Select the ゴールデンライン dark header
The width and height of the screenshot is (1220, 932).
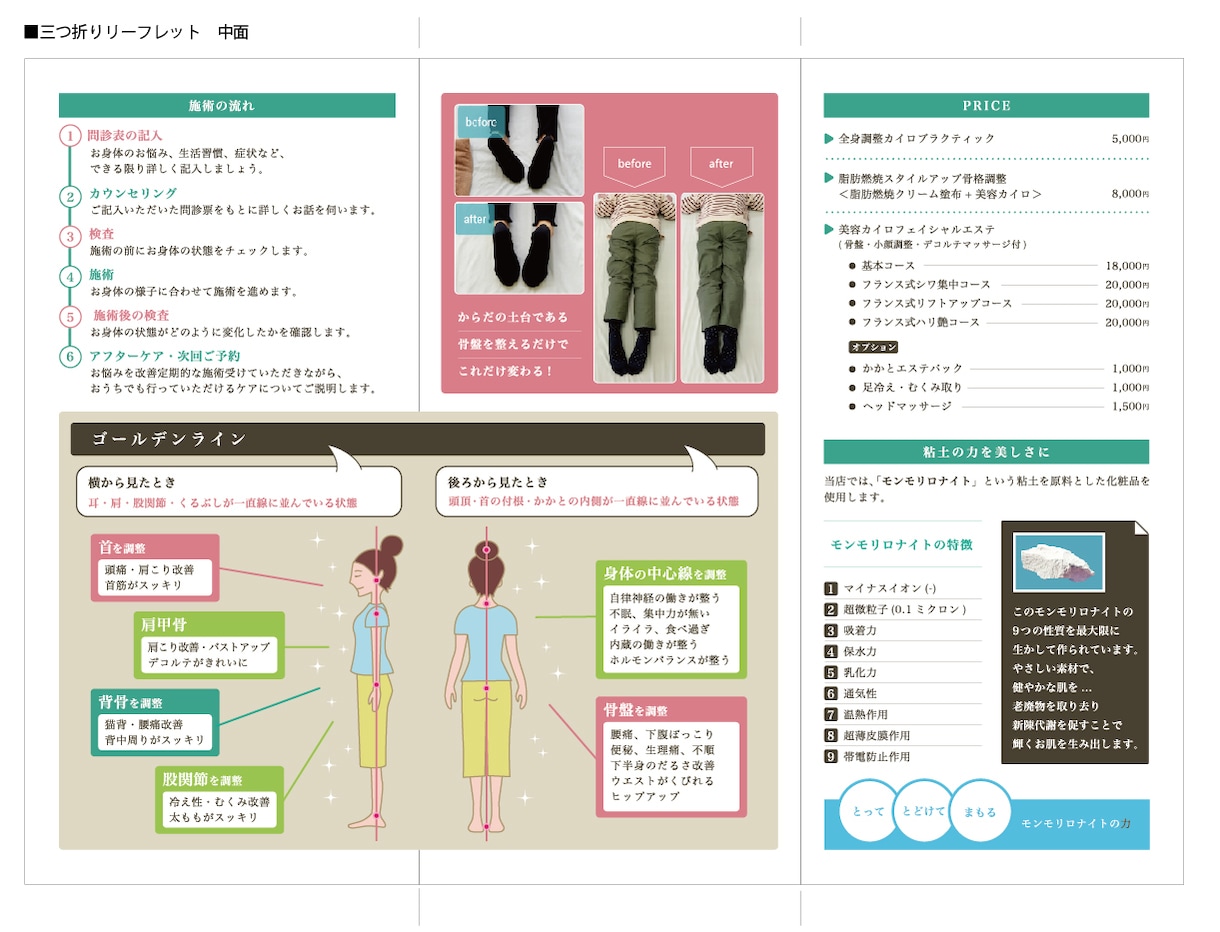417,439
